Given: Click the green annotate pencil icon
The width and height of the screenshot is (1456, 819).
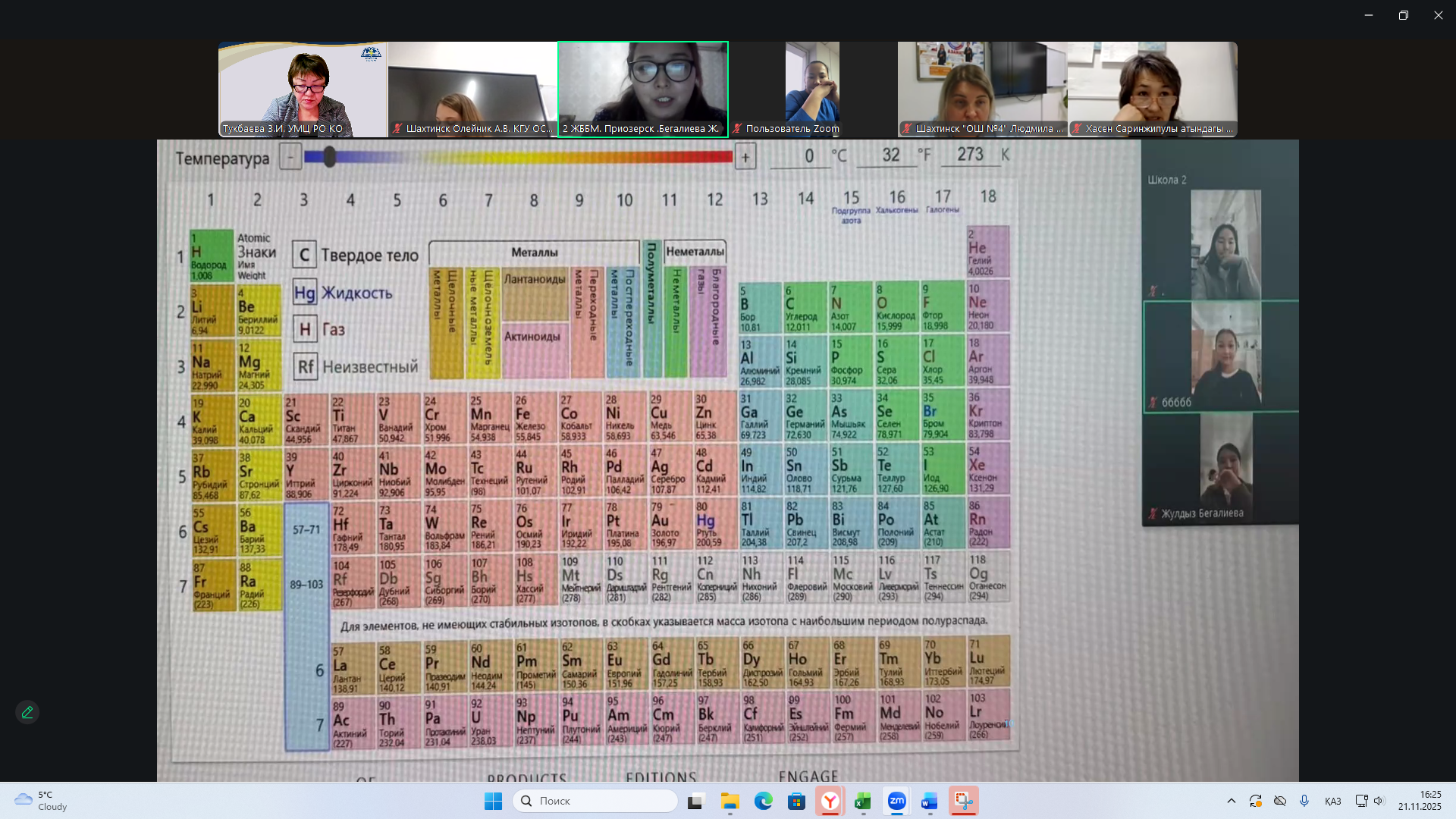Looking at the screenshot, I should click(x=27, y=712).
